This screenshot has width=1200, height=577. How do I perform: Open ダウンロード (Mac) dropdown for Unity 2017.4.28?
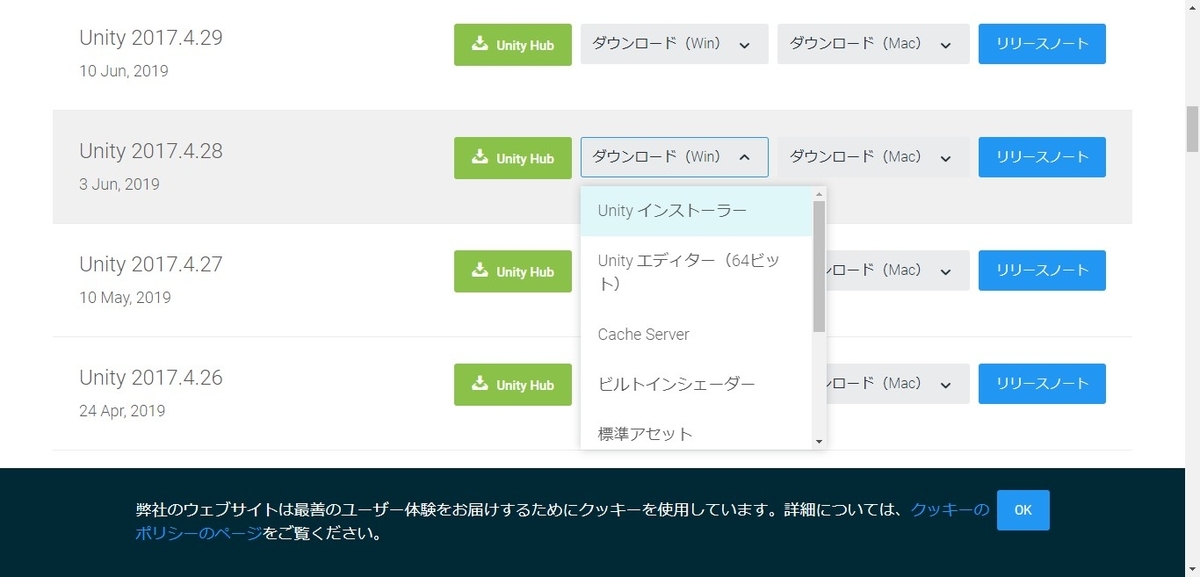[873, 157]
